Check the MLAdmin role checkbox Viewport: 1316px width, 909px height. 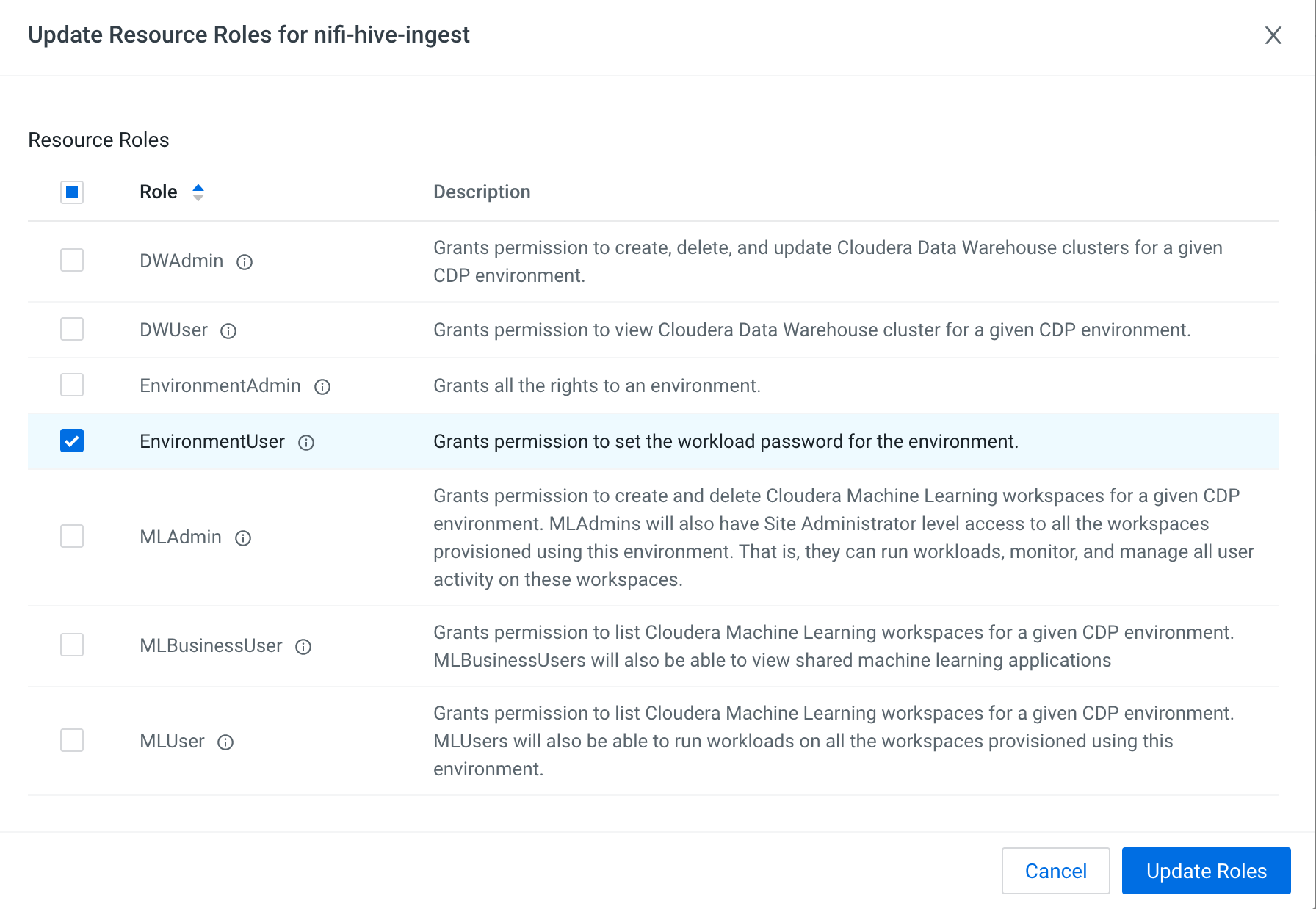point(72,536)
